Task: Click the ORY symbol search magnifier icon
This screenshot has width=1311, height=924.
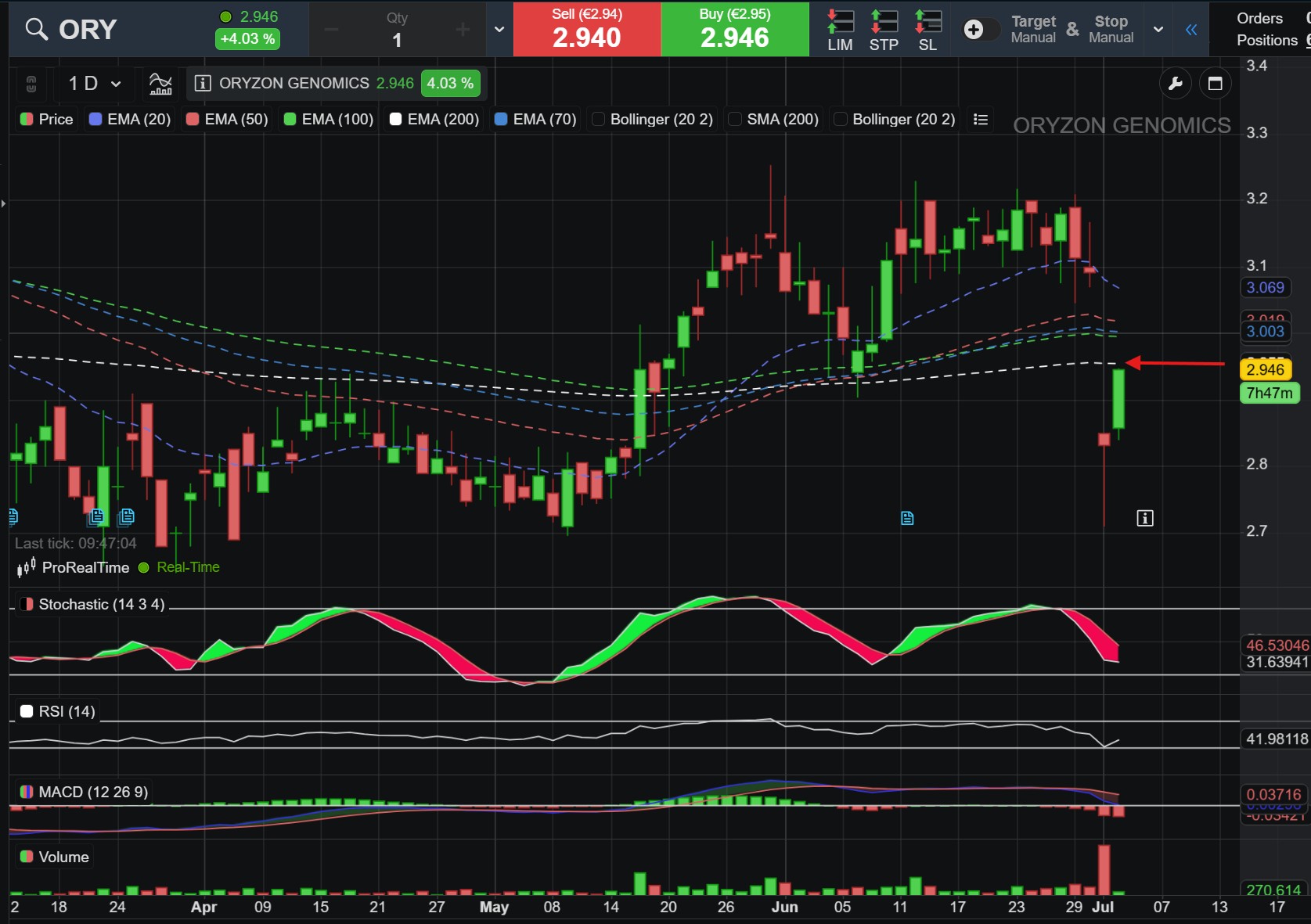Action: point(36,29)
